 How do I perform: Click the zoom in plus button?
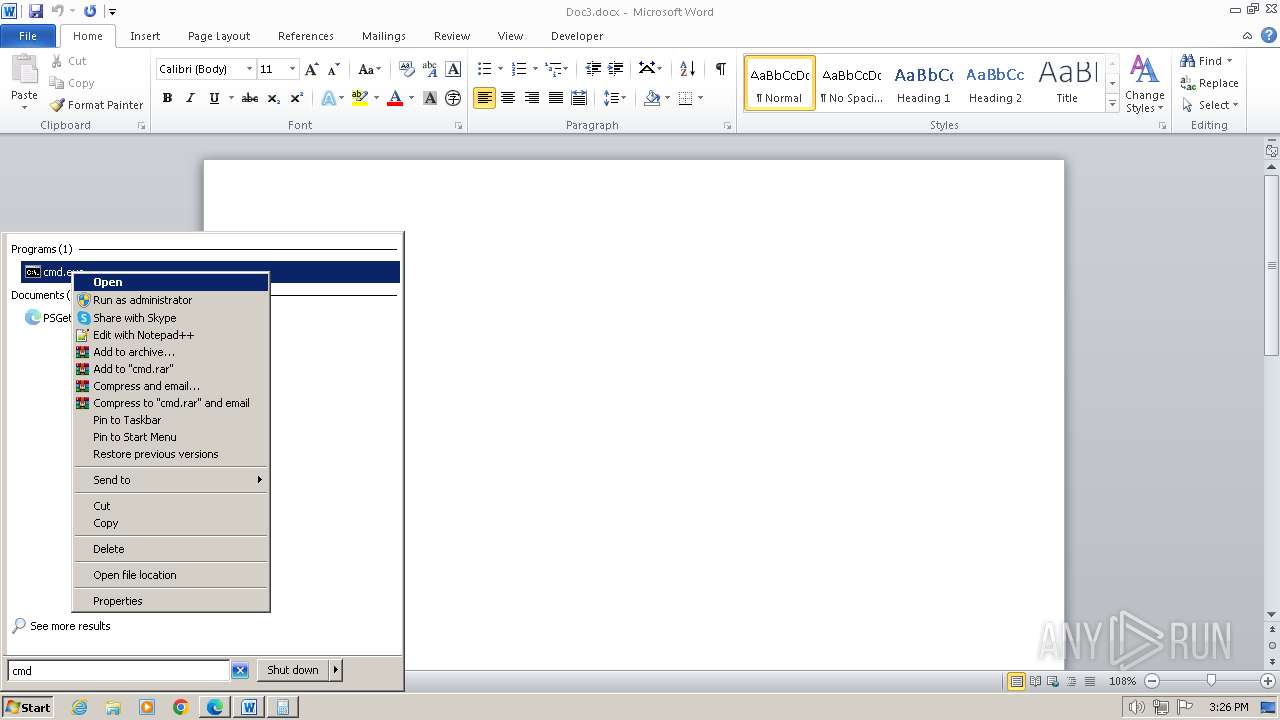[1268, 681]
